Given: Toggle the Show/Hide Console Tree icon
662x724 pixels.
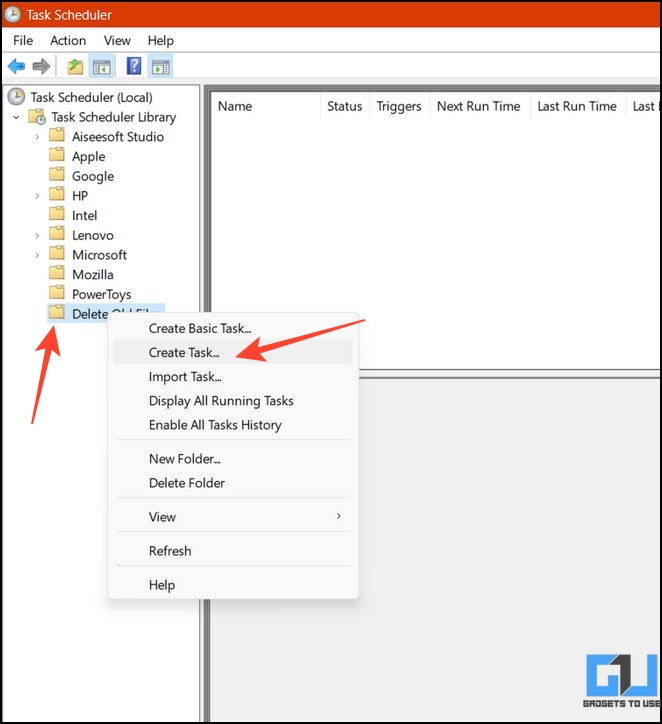Looking at the screenshot, I should pyautogui.click(x=101, y=67).
